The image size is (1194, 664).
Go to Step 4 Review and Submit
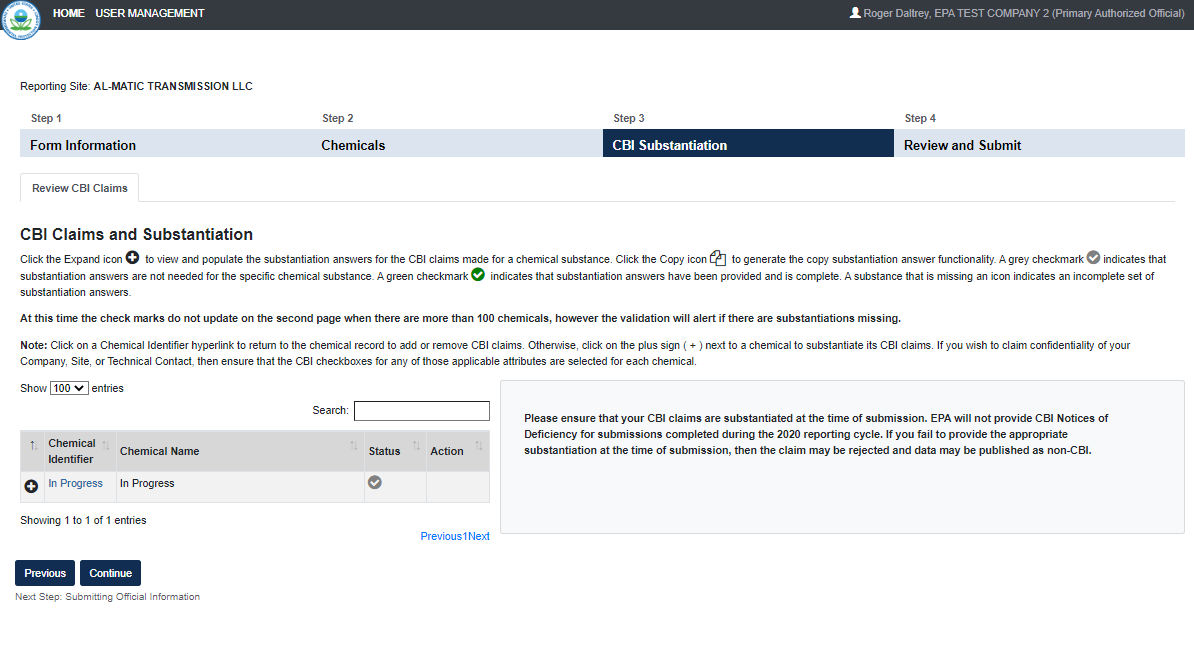pyautogui.click(x=962, y=145)
